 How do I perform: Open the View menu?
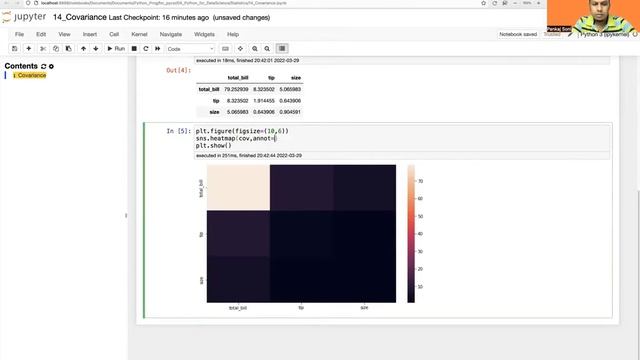(64, 34)
